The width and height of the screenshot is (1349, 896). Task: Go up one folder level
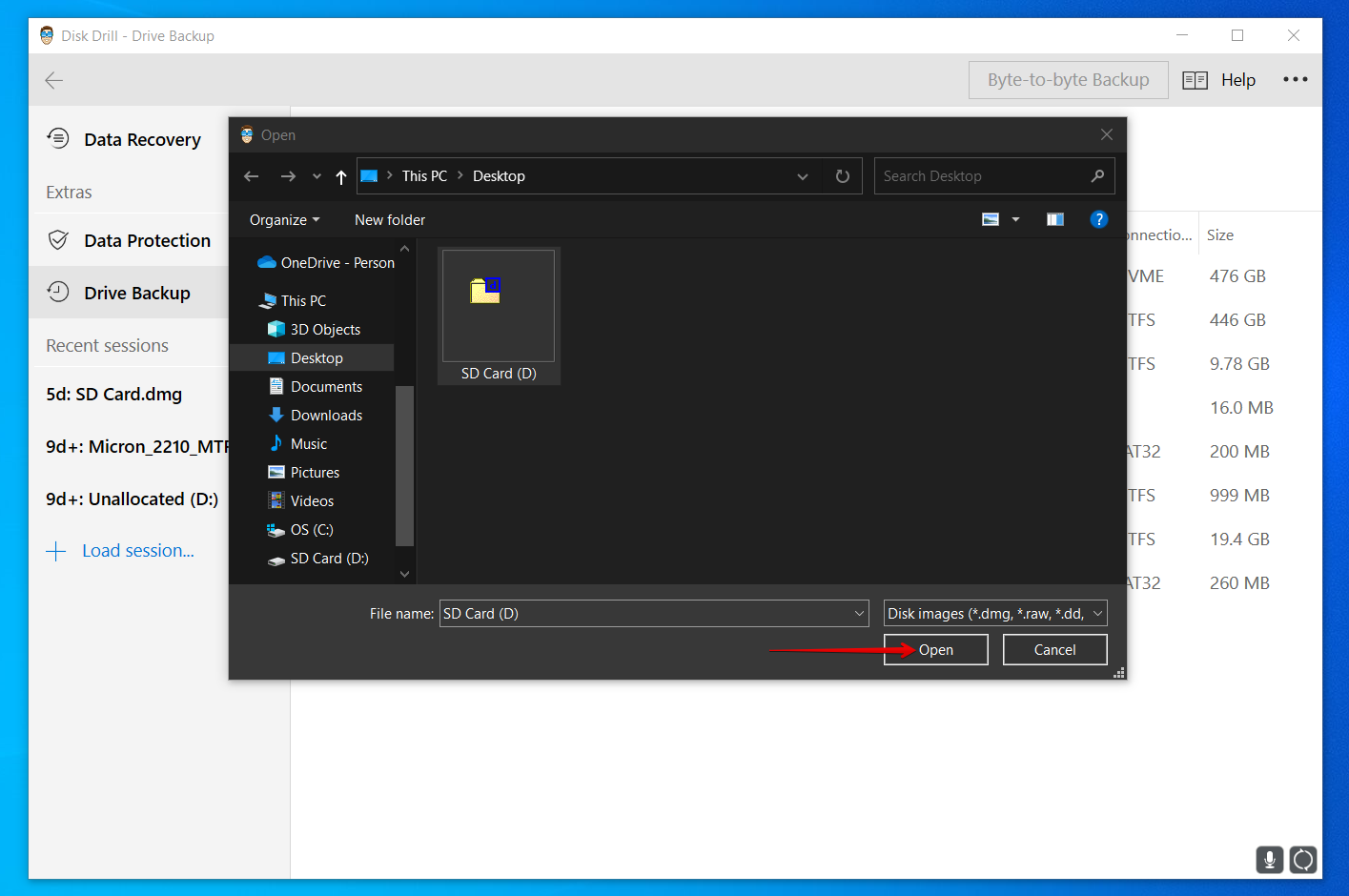click(x=341, y=176)
